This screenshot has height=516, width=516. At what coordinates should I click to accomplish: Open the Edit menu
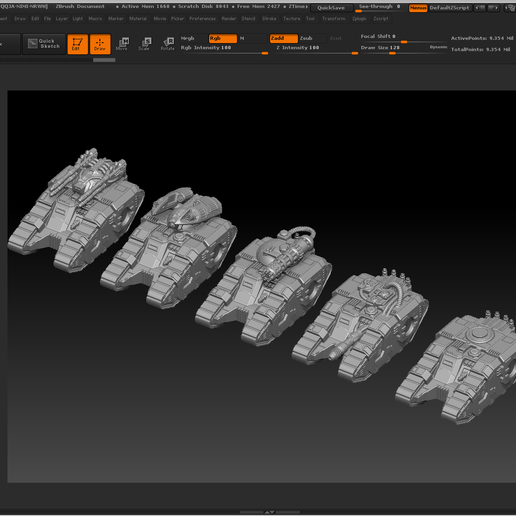pyautogui.click(x=35, y=19)
